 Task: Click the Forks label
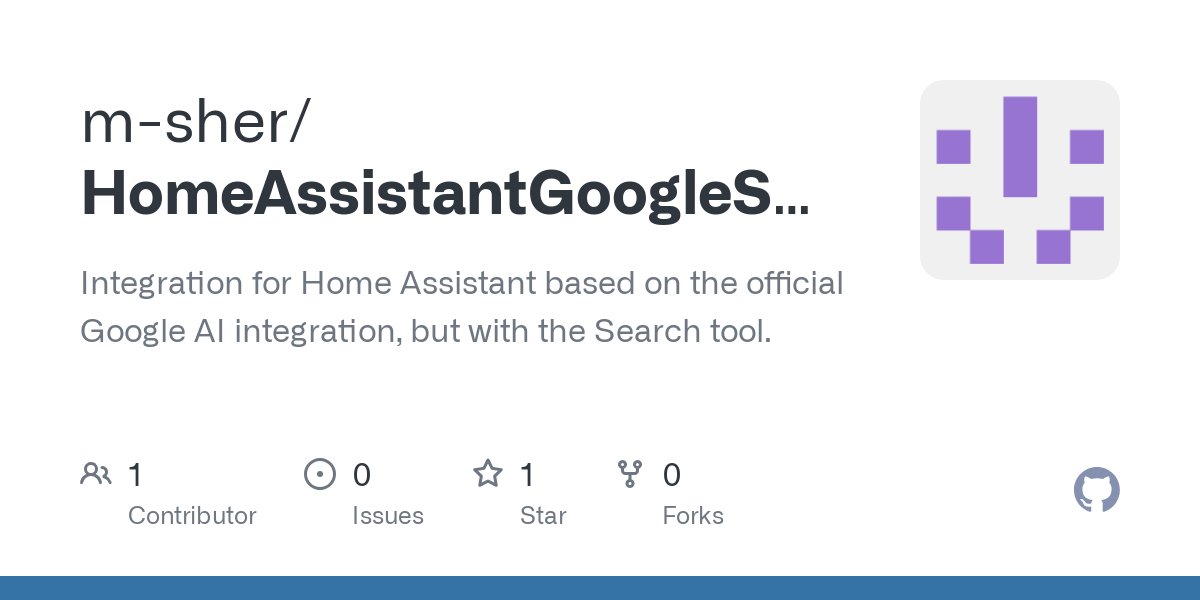pyautogui.click(x=693, y=516)
